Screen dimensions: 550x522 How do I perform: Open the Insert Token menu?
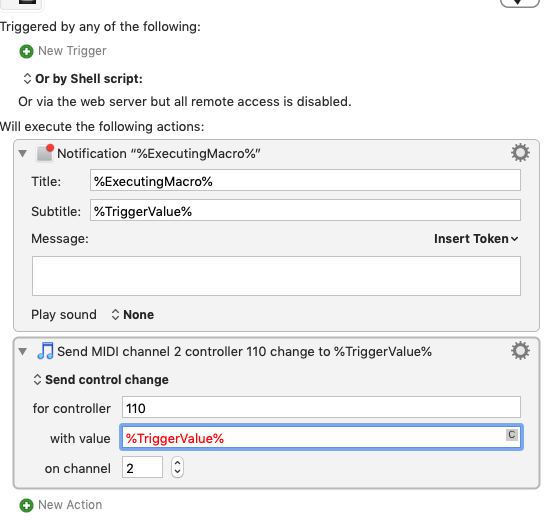(476, 239)
